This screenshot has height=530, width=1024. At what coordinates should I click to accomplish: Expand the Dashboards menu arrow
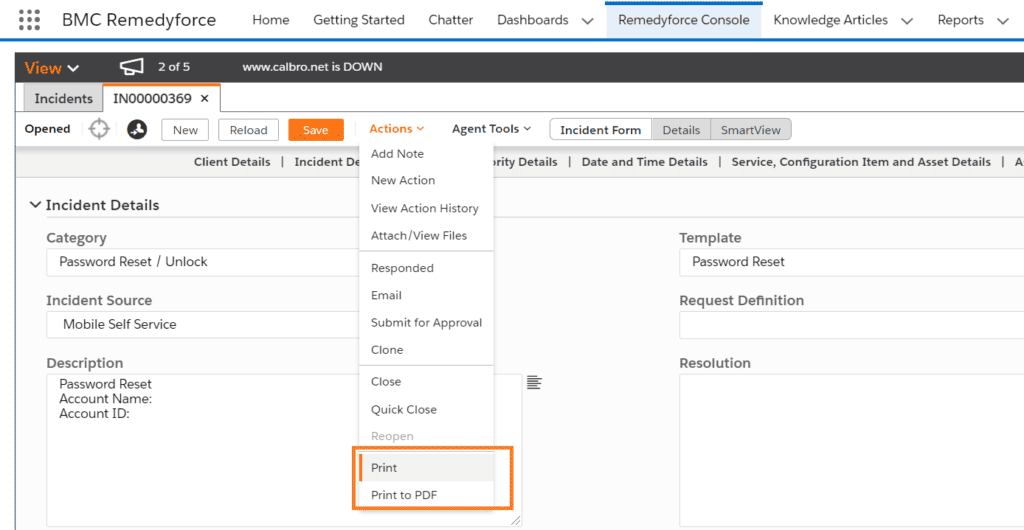(587, 21)
